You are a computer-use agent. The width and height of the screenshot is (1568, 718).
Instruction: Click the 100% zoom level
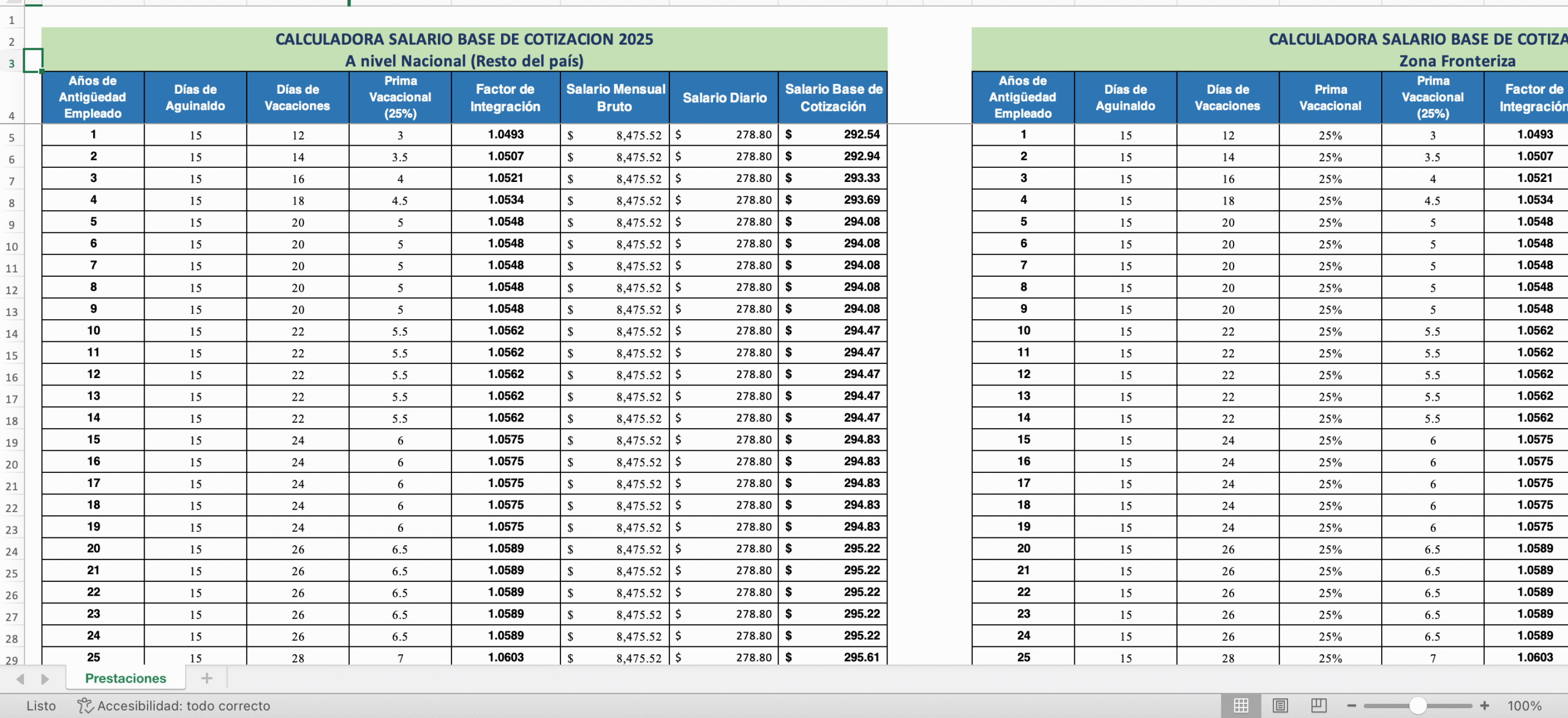point(1524,706)
